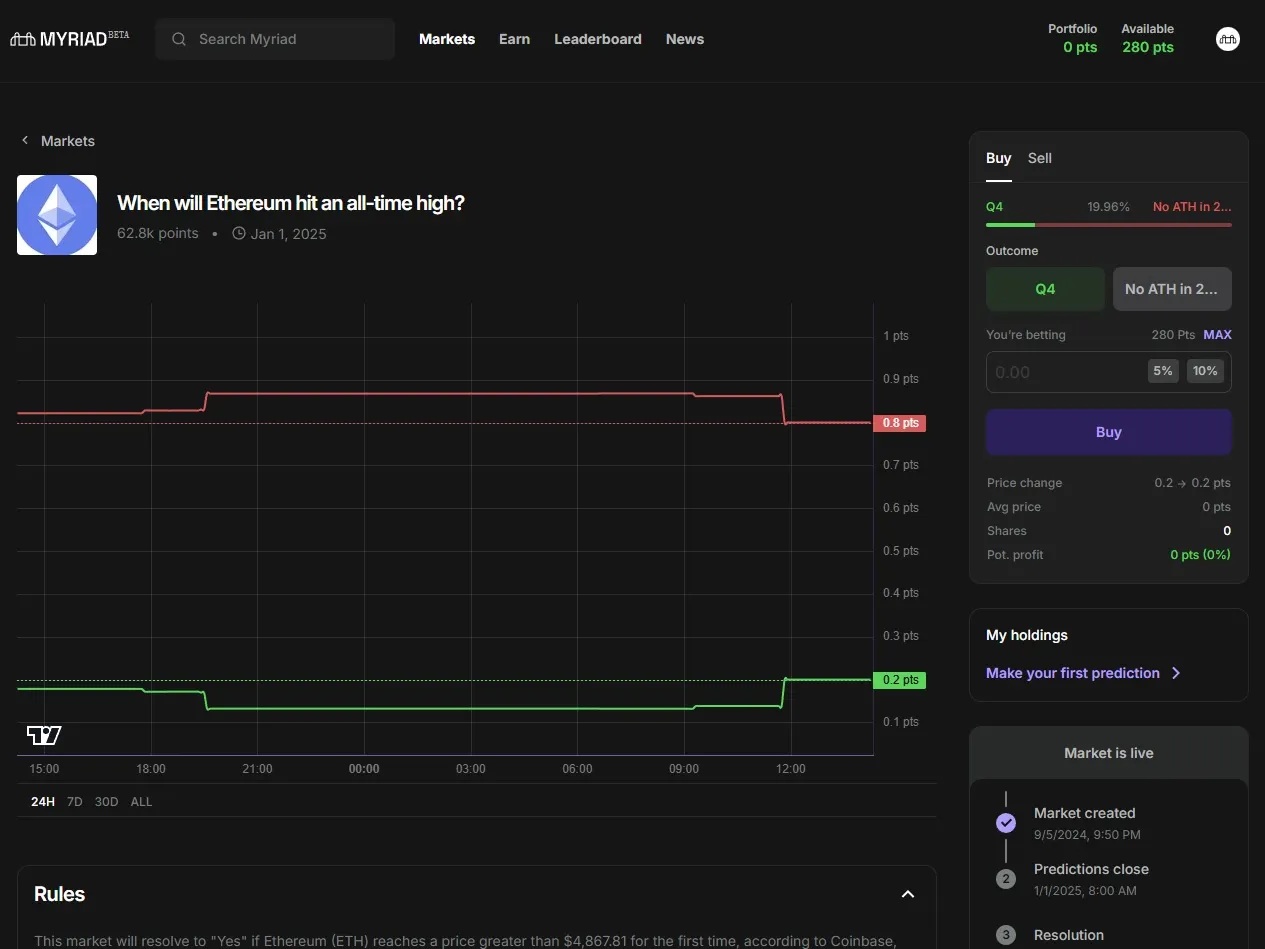Select the Q4 outcome option
Screen dimensions: 1265x949
[x=1045, y=289]
